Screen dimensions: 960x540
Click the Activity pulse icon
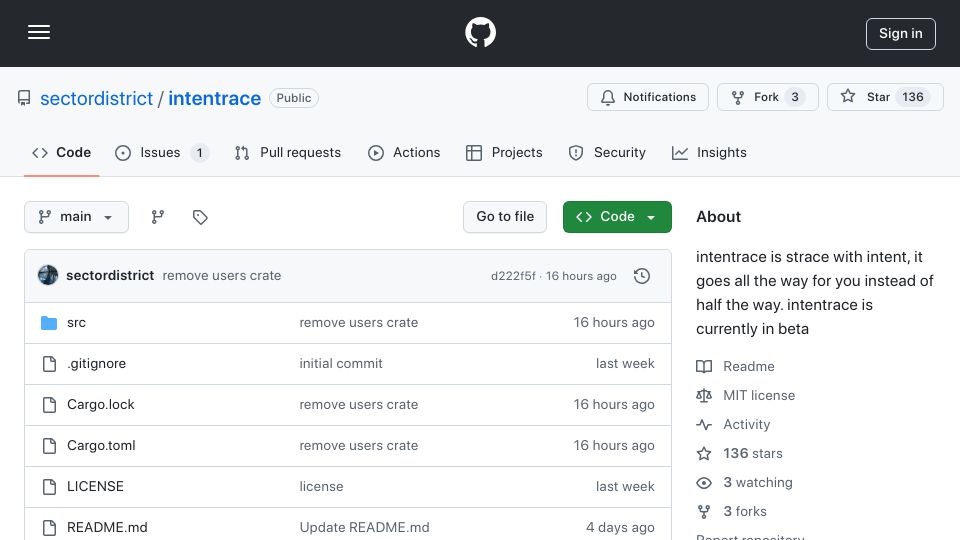coord(704,424)
